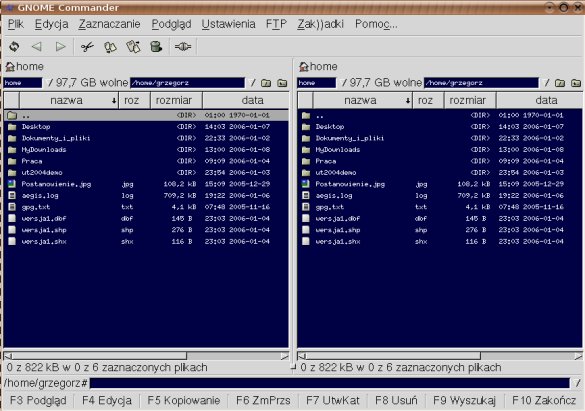
Task: Click right pane horizontal scrollbar
Action: (439, 356)
